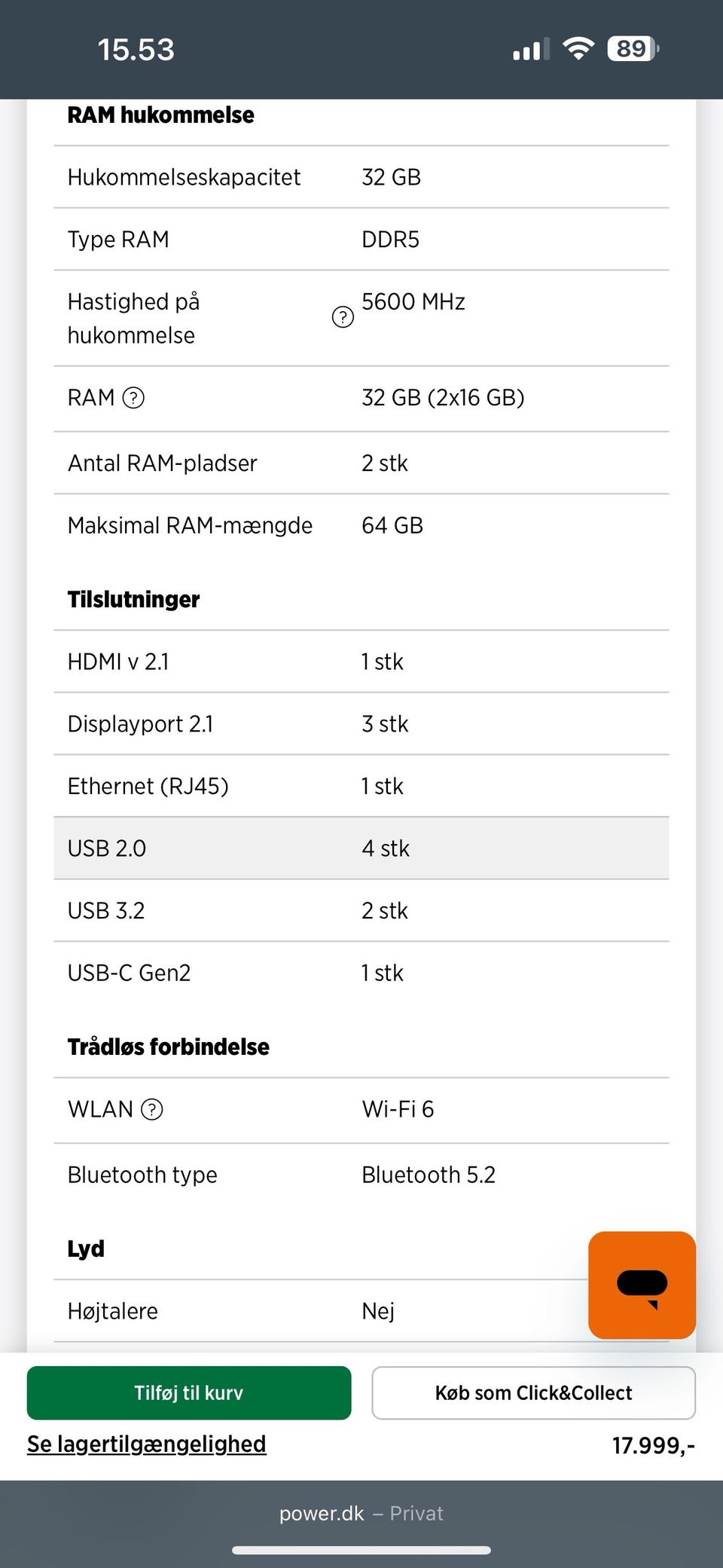Viewport: 723px width, 1568px height.
Task: Open the Se lagertilgængelighed link
Action: (x=147, y=1444)
